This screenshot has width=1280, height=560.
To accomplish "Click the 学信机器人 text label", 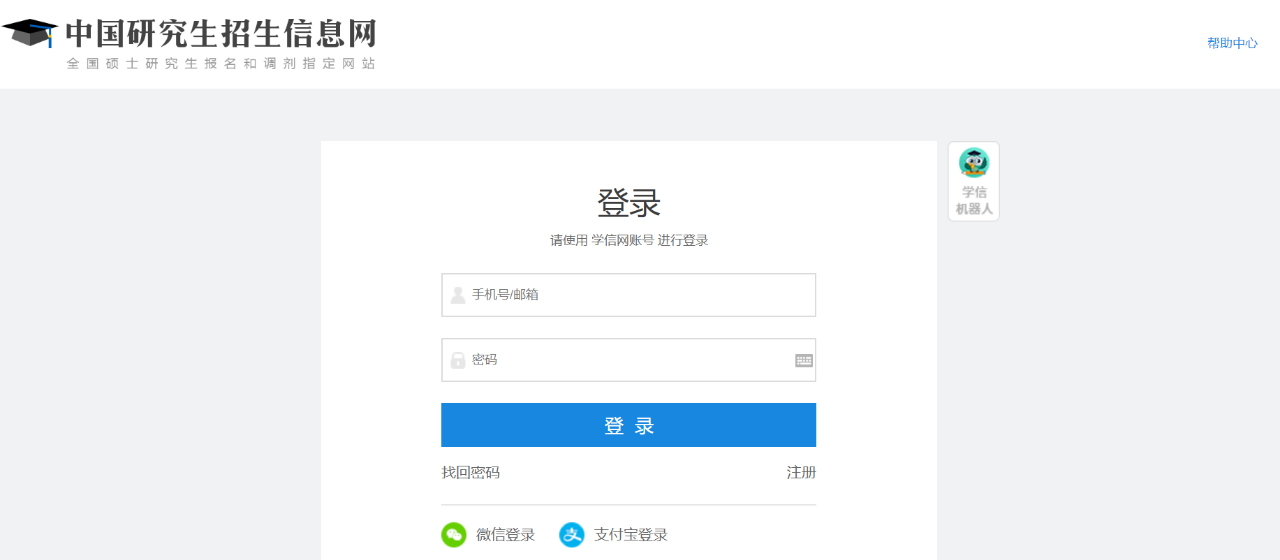I will (974, 200).
